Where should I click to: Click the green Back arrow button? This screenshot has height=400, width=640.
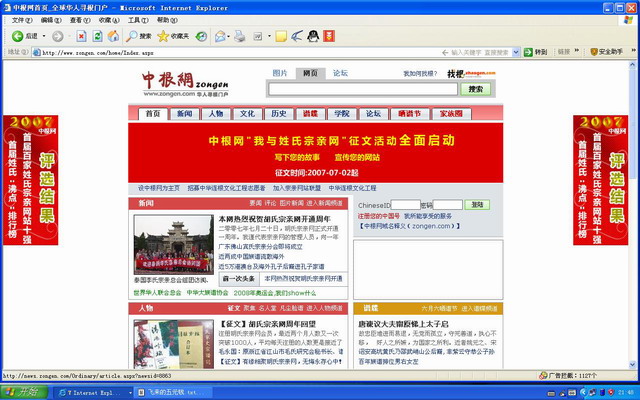(x=18, y=36)
